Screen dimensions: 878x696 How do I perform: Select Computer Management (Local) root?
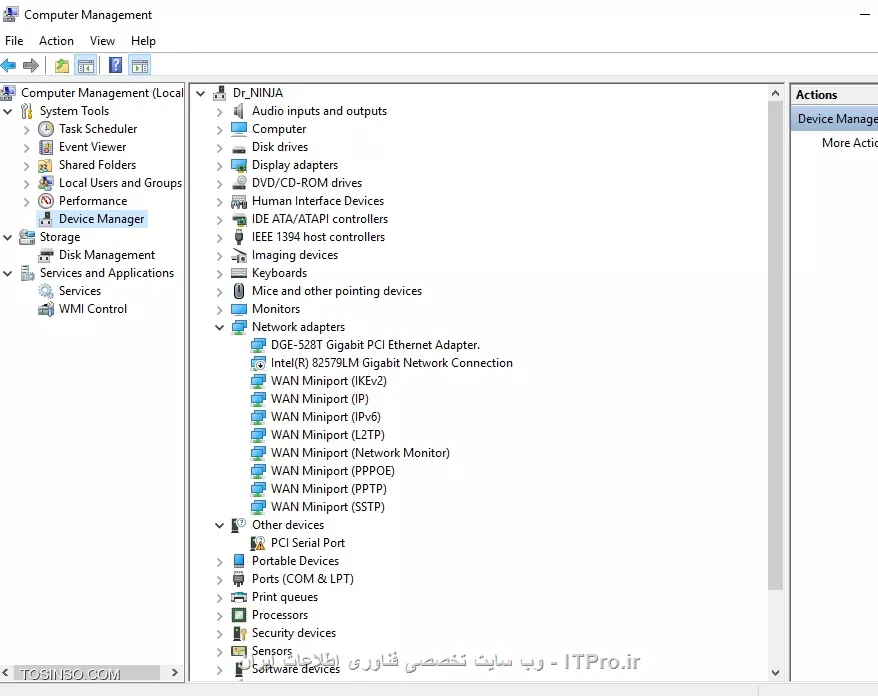(101, 93)
